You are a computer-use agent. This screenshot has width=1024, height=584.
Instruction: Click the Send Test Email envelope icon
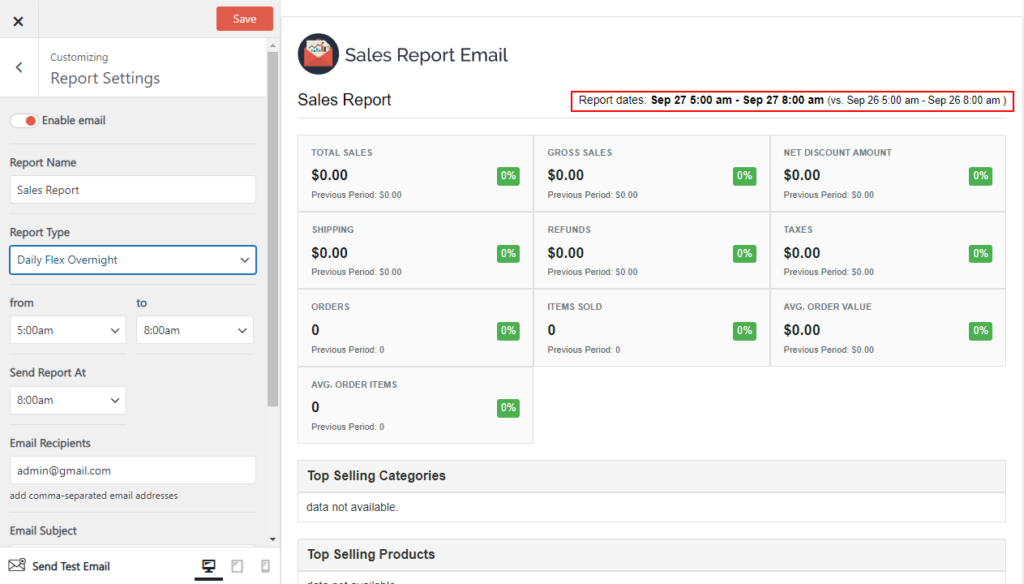coord(18,565)
